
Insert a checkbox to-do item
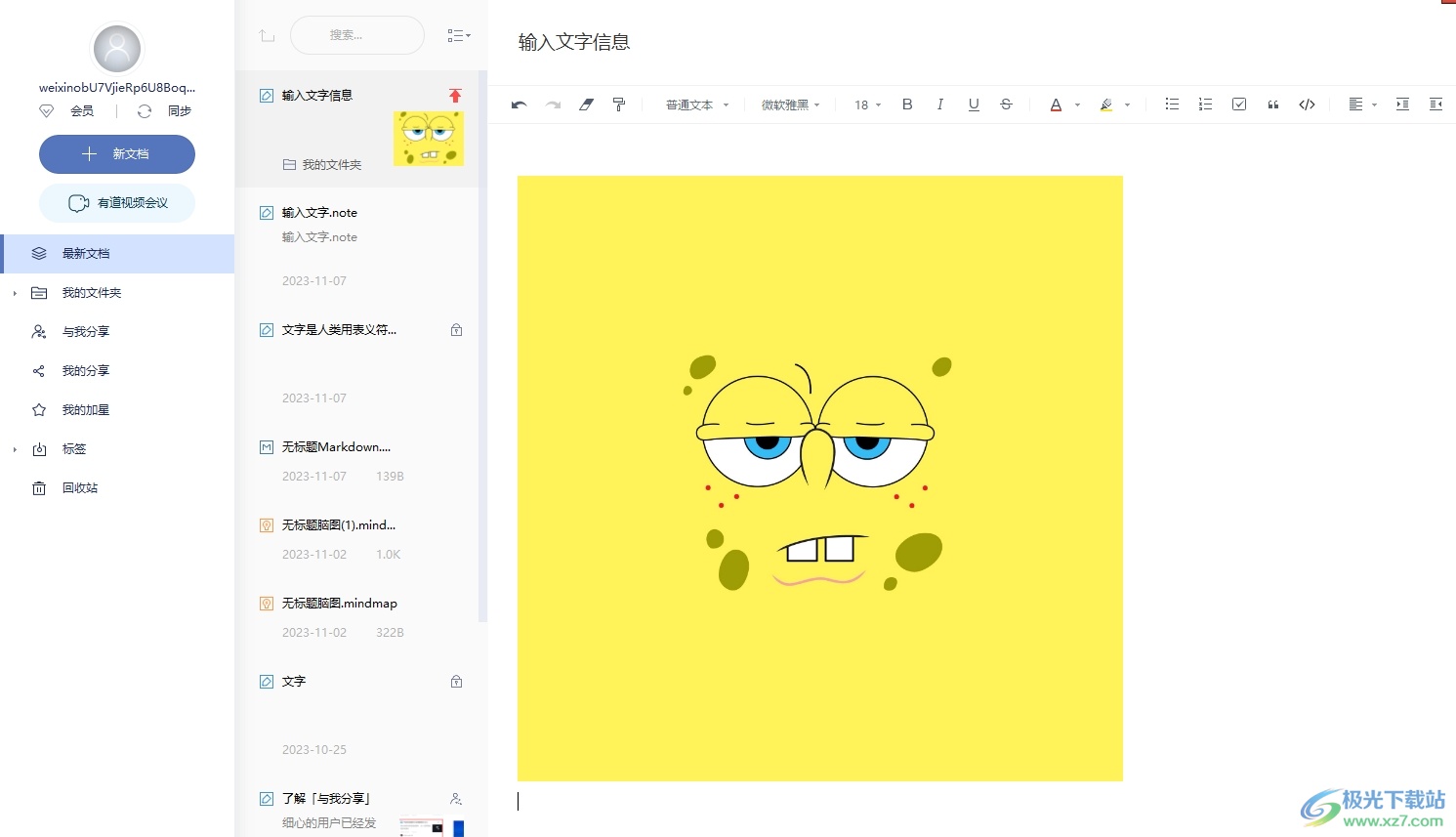1239,105
